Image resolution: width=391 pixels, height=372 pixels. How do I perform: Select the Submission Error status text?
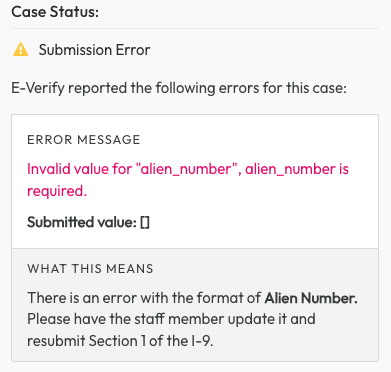94,50
